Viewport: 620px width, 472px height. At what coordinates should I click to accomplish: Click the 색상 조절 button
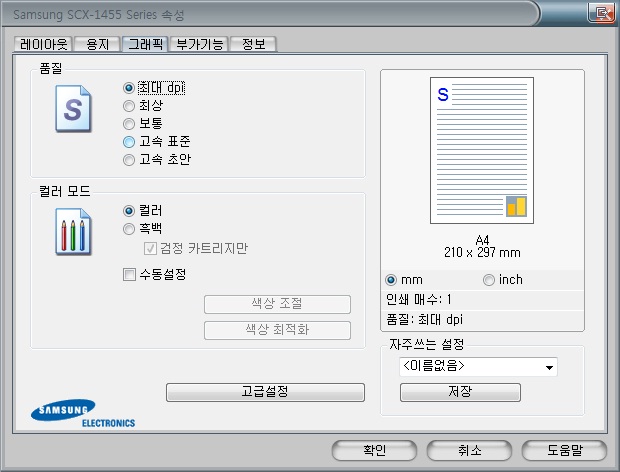[x=277, y=304]
